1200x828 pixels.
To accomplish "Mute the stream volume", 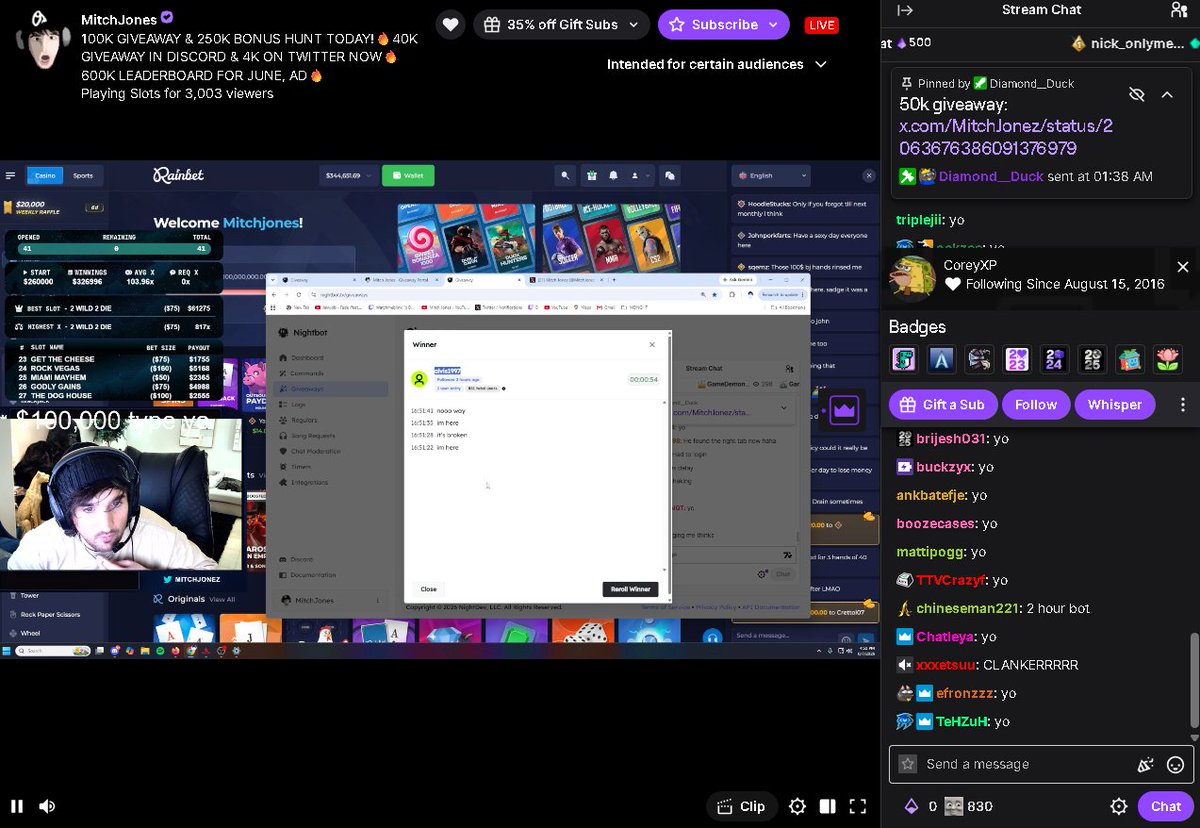I will tap(47, 806).
